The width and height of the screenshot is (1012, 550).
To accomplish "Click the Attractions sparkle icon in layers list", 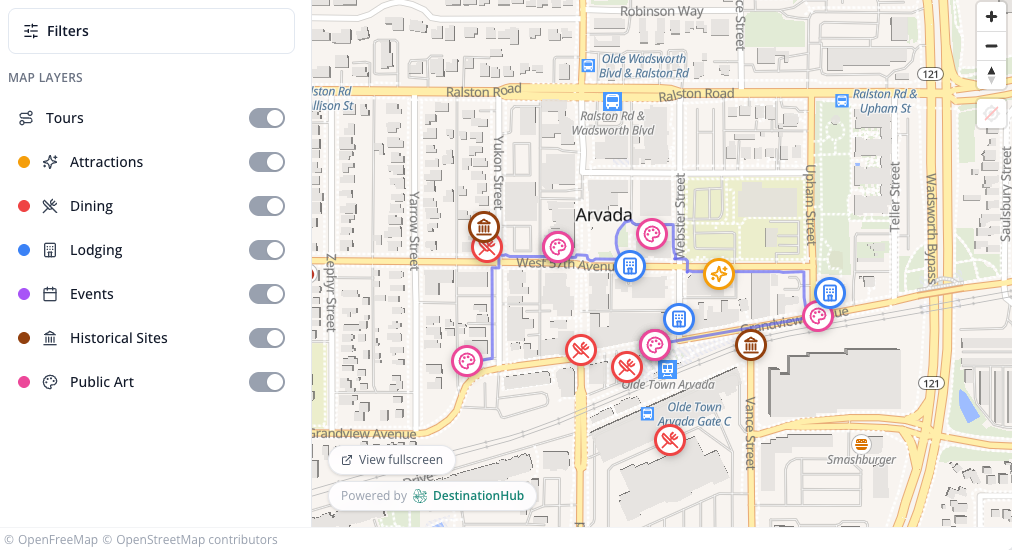I will click(50, 162).
